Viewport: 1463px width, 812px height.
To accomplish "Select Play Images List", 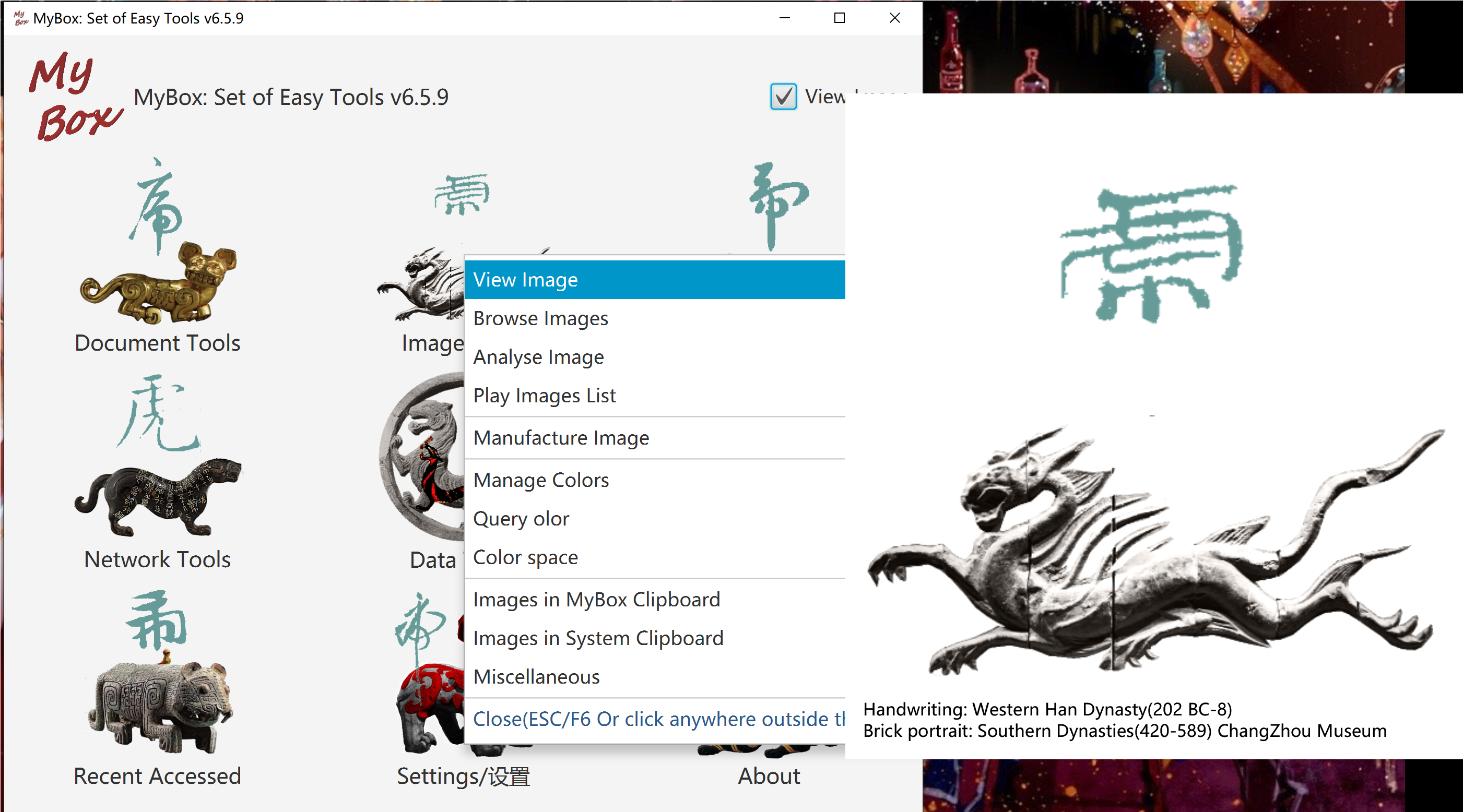I will (655, 395).
